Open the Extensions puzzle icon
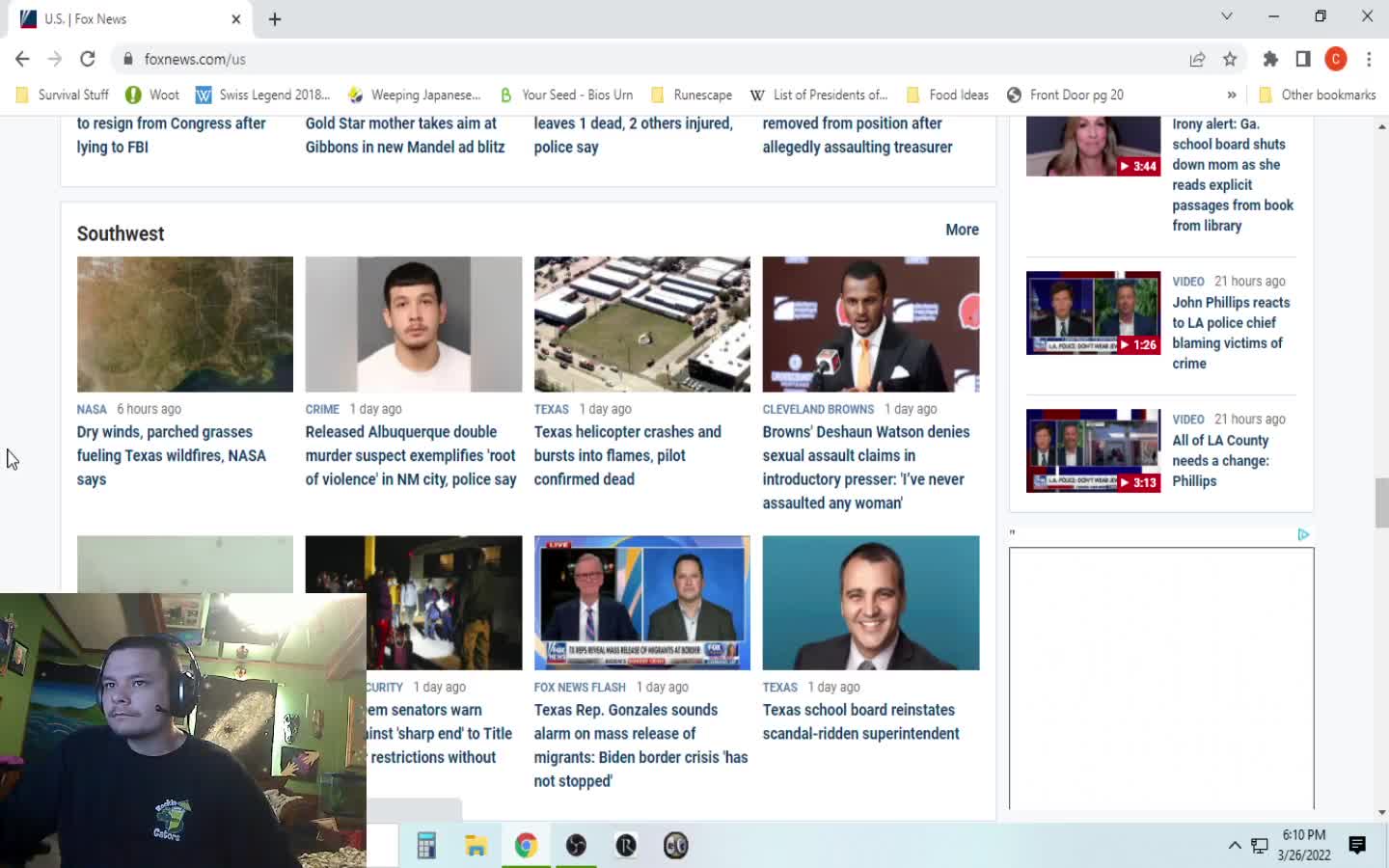 [x=1270, y=59]
